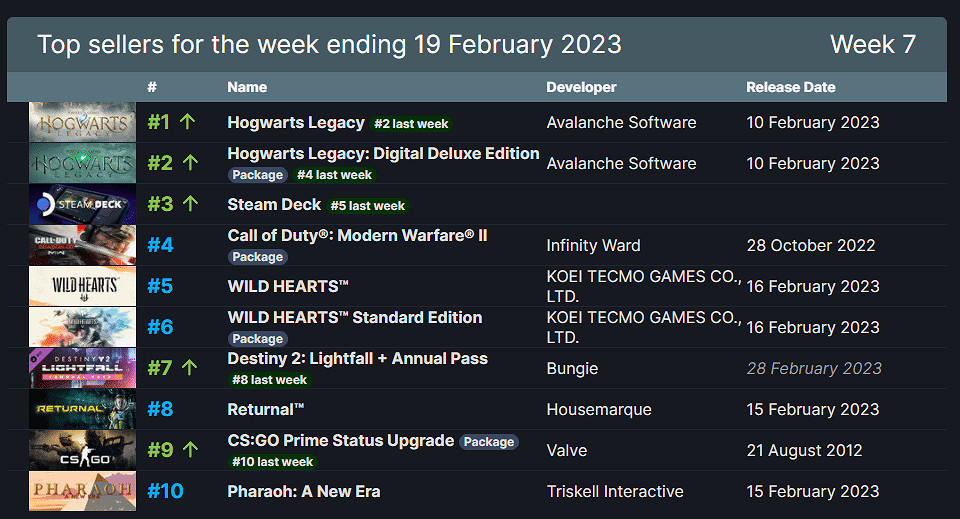Click the Name column header
This screenshot has height=519, width=960.
pos(247,87)
